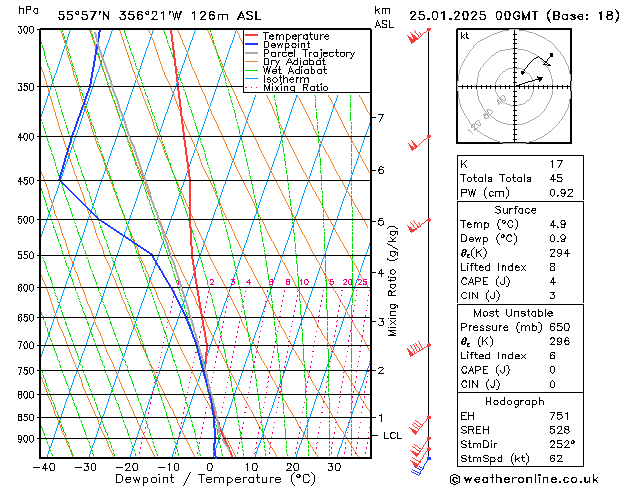Viewport: 629px width, 486px height.
Task: Click the '7' km altitude label
Action: coord(380,117)
